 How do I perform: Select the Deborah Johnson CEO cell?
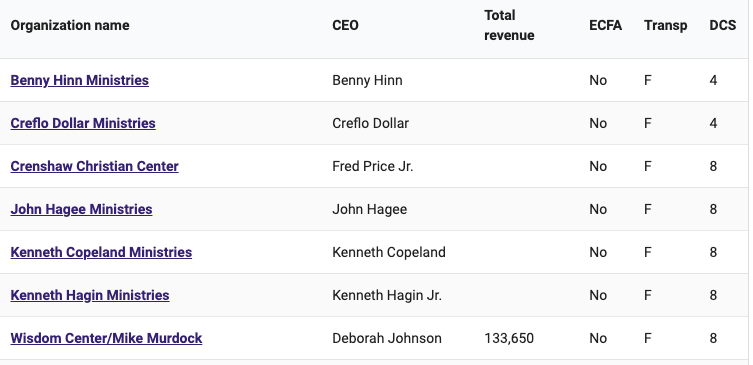387,338
